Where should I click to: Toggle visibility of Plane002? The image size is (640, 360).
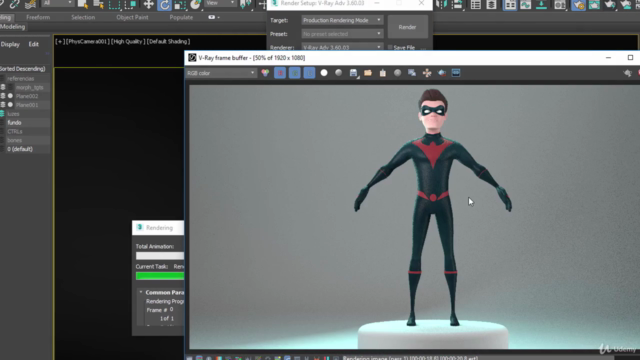10,96
